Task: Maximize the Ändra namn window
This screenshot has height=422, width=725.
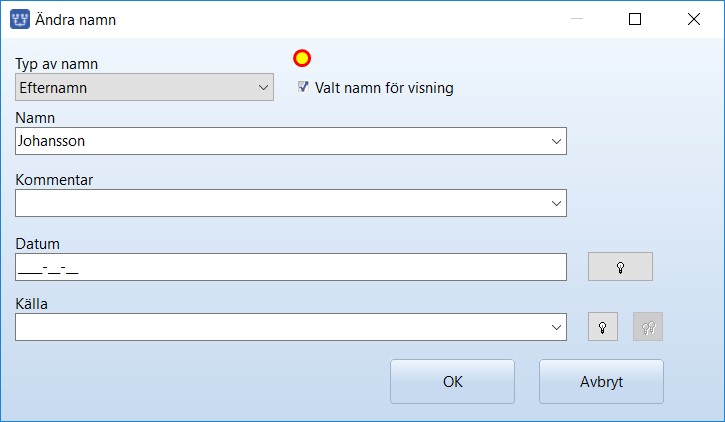Action: 635,19
